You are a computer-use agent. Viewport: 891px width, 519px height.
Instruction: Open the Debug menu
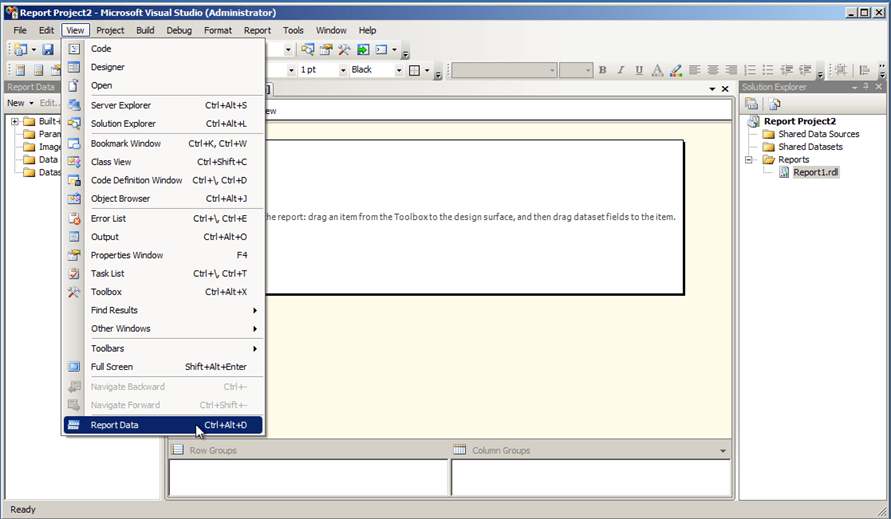179,30
